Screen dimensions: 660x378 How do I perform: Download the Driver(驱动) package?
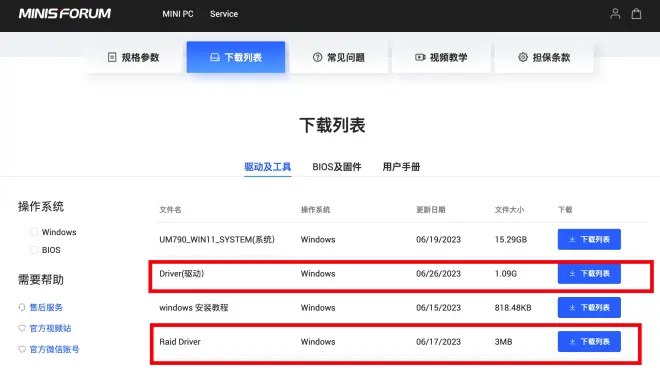point(589,274)
